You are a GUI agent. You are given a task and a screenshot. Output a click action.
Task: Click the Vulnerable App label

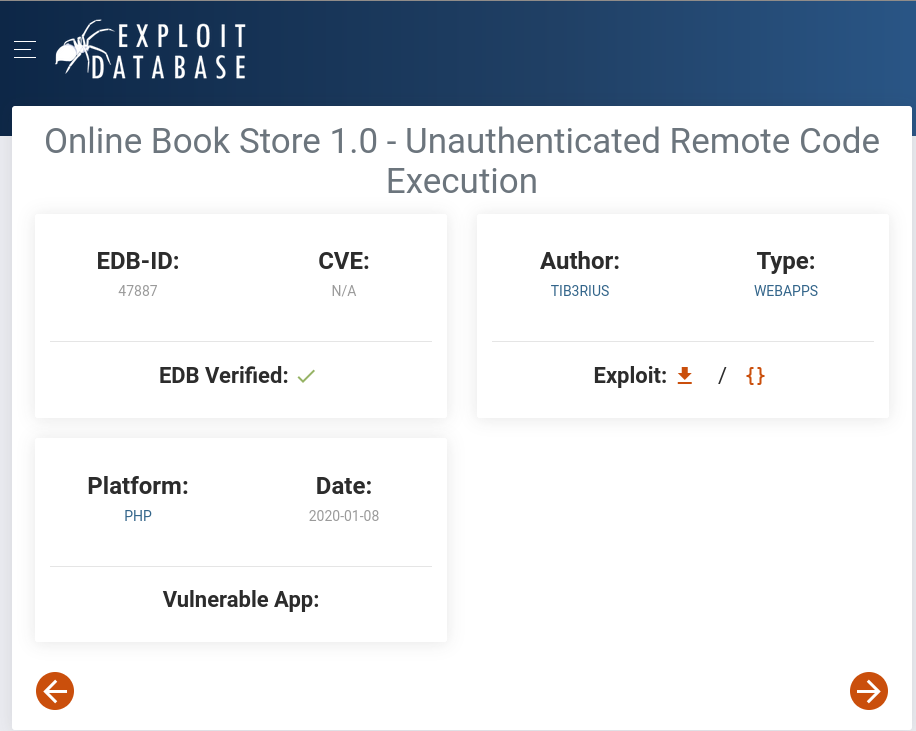click(241, 600)
